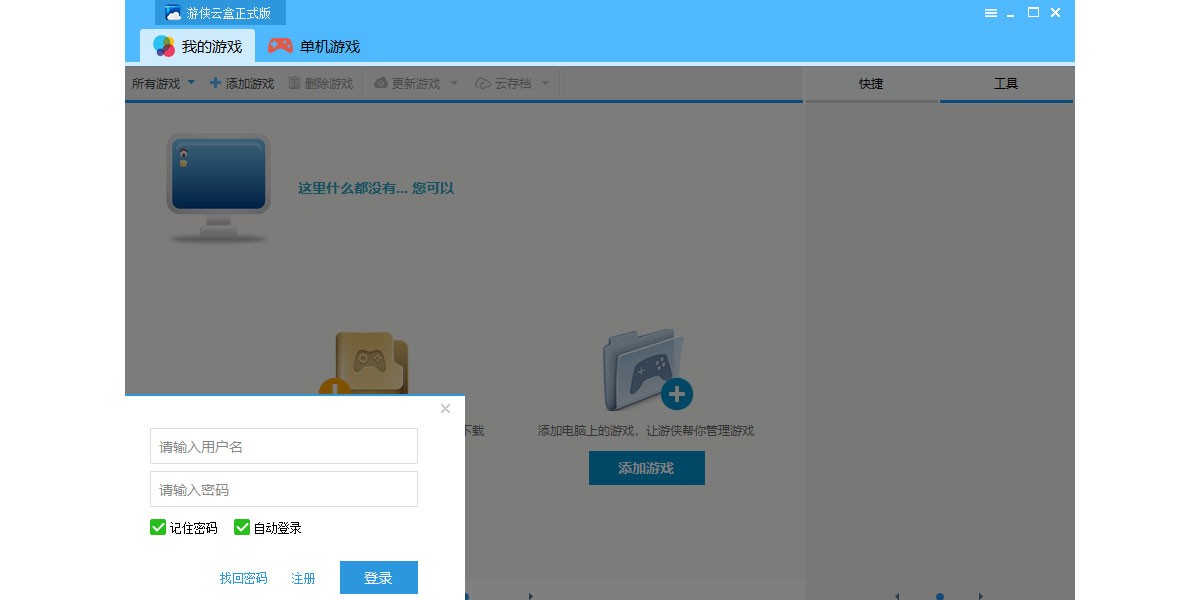The image size is (1200, 600).
Task: Click the 注册 link
Action: point(303,578)
